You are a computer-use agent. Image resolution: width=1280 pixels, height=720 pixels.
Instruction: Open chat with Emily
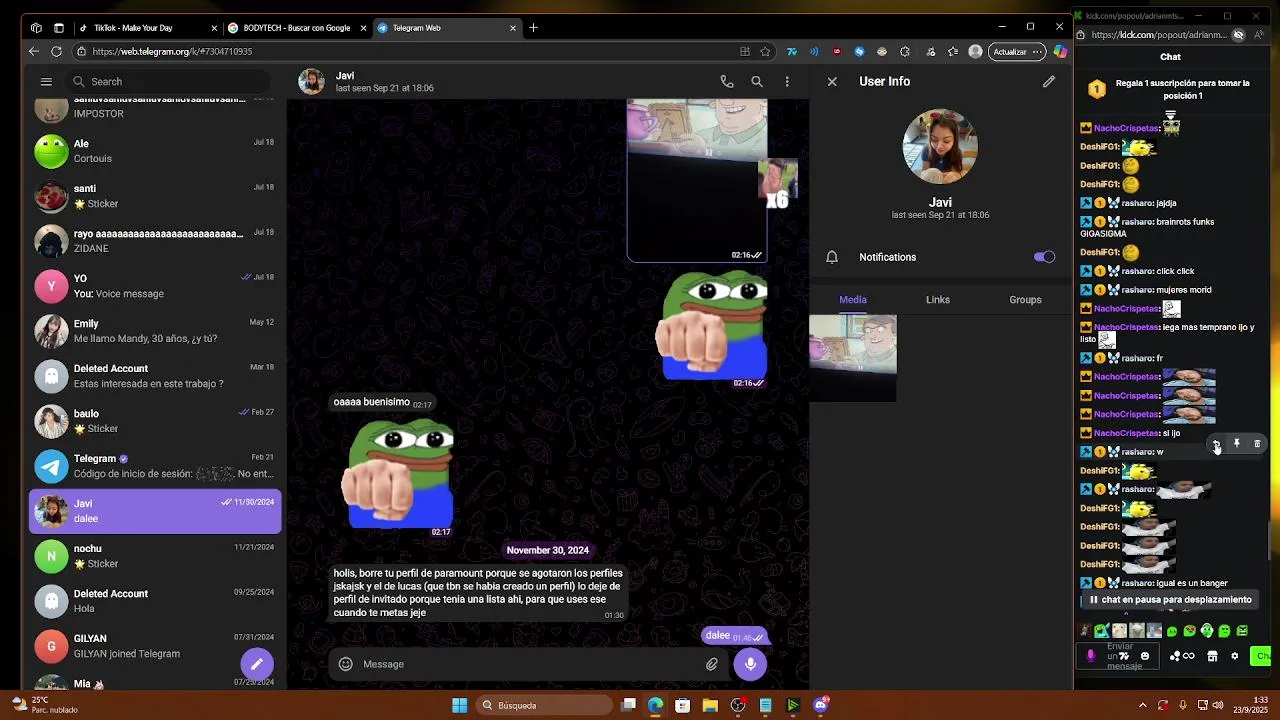[155, 331]
